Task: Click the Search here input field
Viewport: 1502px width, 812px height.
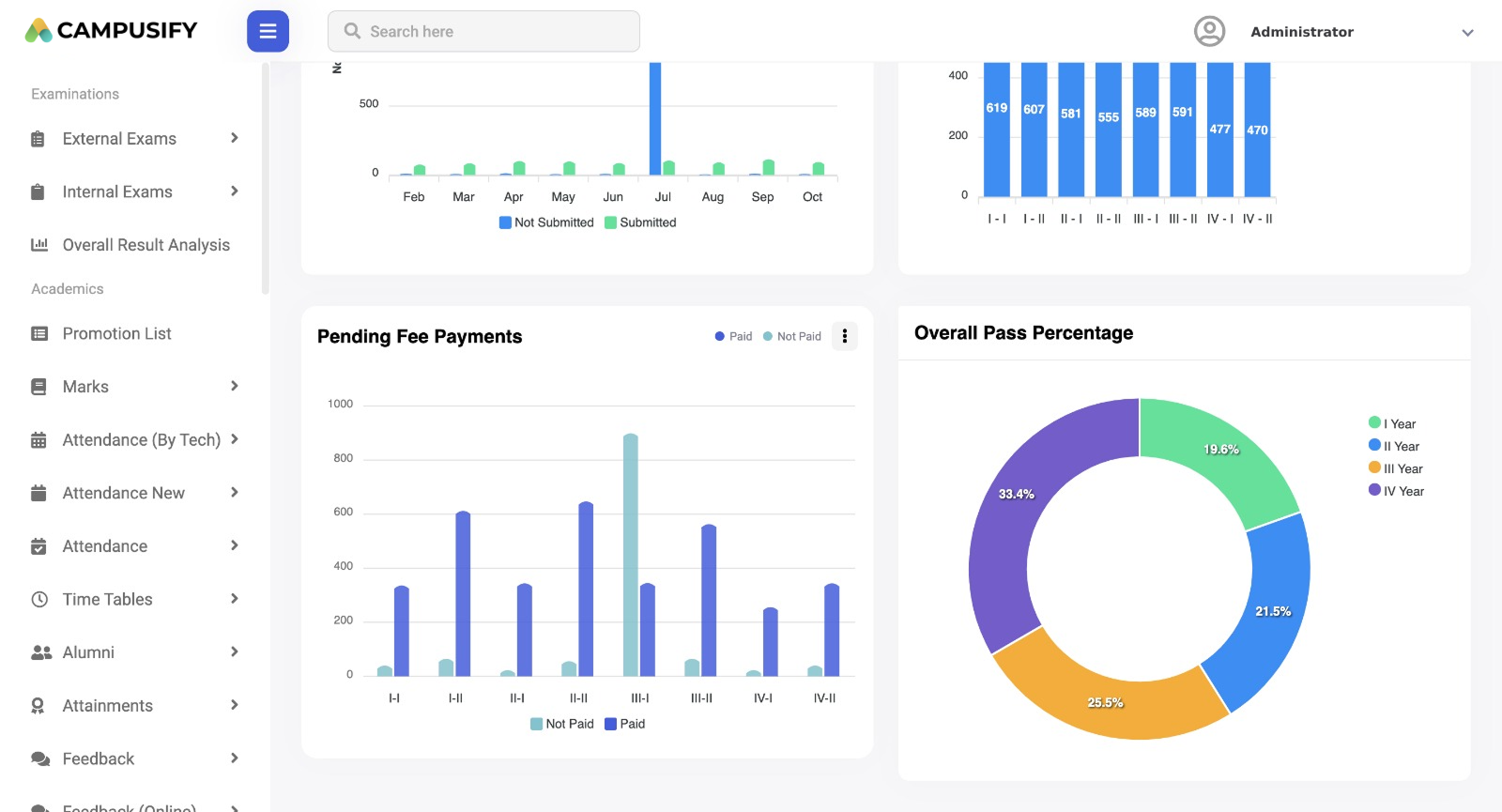Action: 483,31
